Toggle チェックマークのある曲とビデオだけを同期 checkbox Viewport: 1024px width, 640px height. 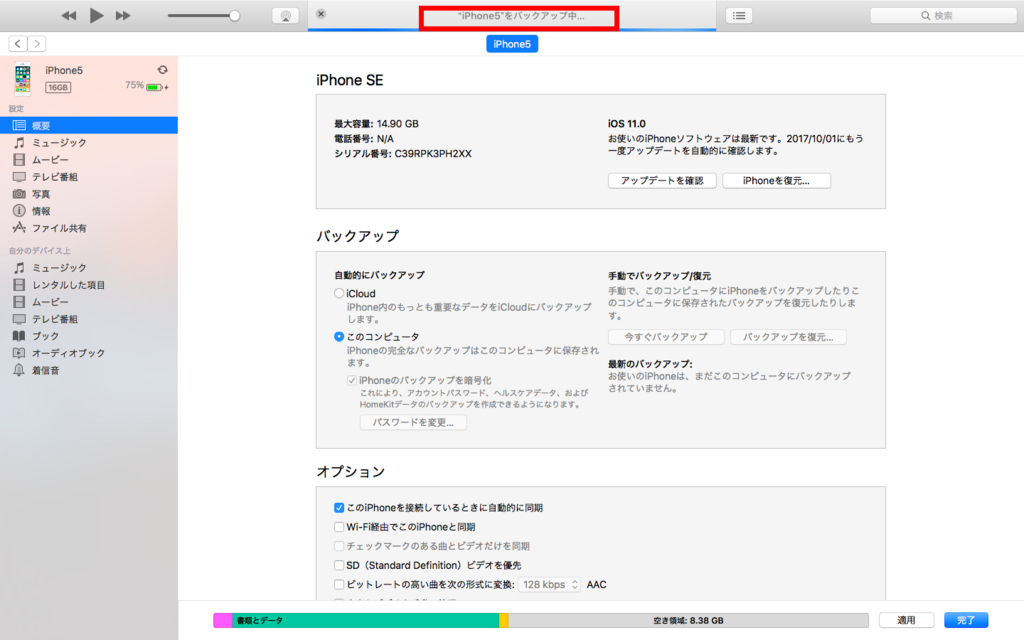click(x=339, y=546)
